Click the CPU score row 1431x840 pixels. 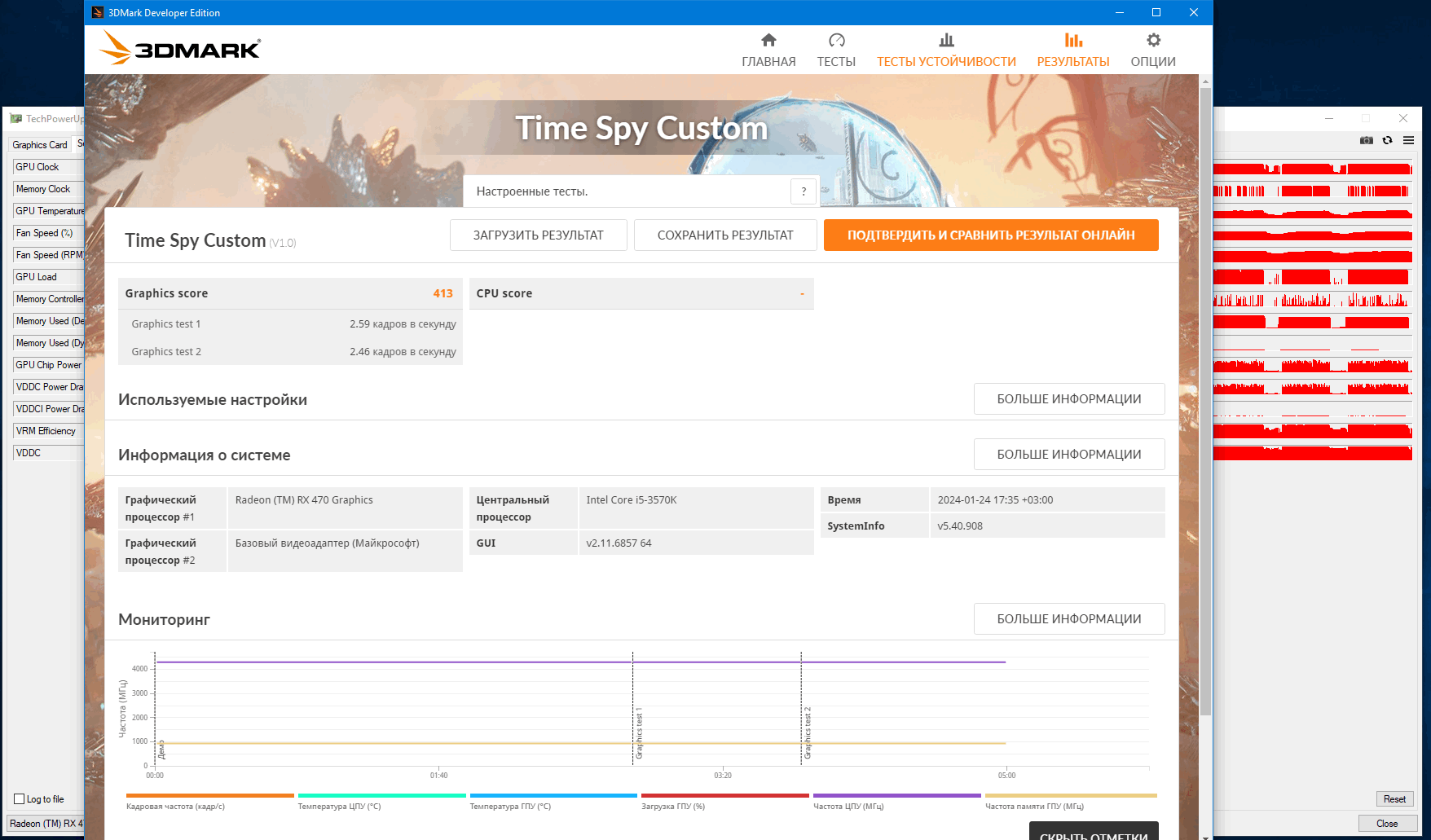tap(641, 293)
